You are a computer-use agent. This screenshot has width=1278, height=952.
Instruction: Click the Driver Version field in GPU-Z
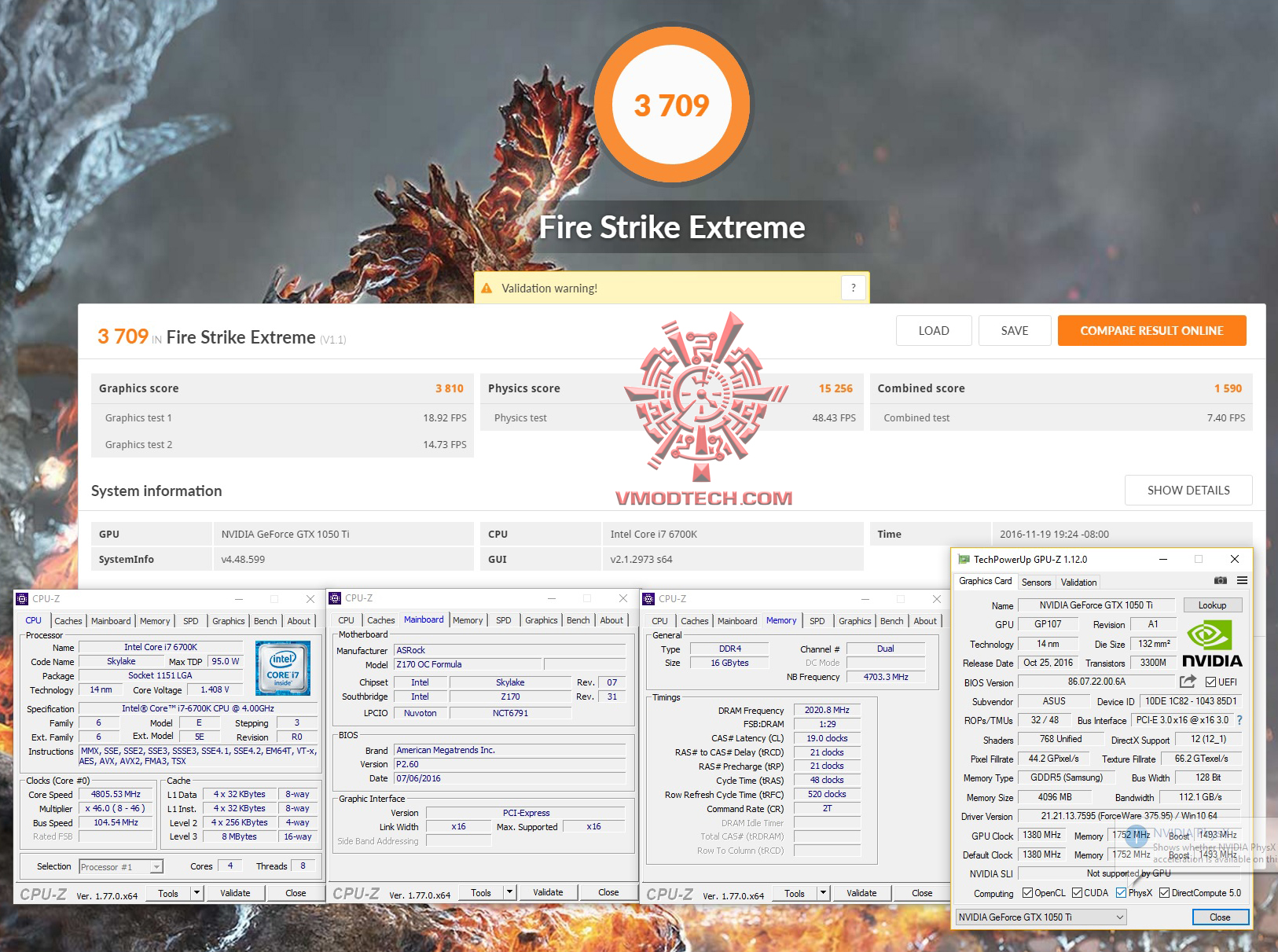click(x=1129, y=816)
